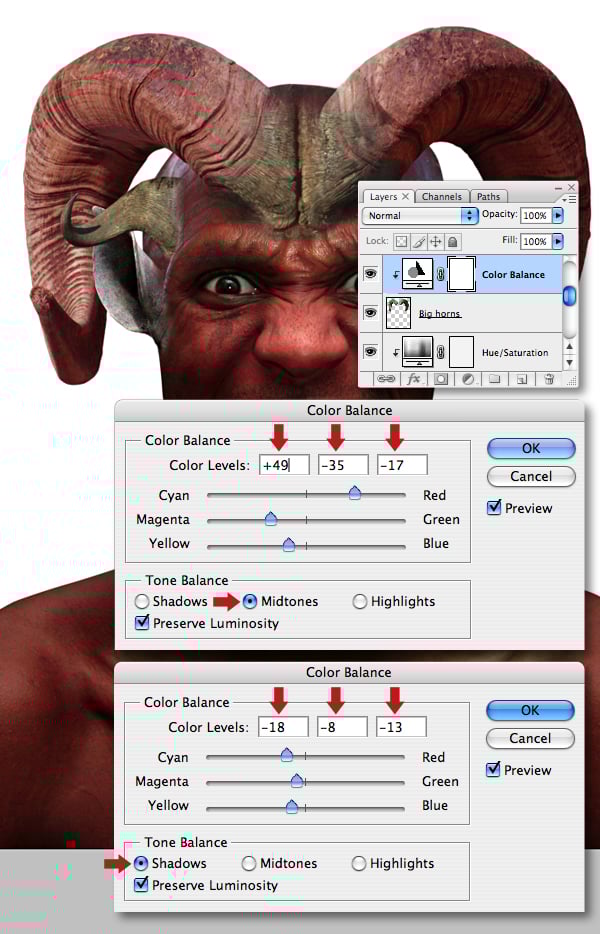The width and height of the screenshot is (600, 934).
Task: Lock image pixels with the brush icon
Action: click(419, 241)
